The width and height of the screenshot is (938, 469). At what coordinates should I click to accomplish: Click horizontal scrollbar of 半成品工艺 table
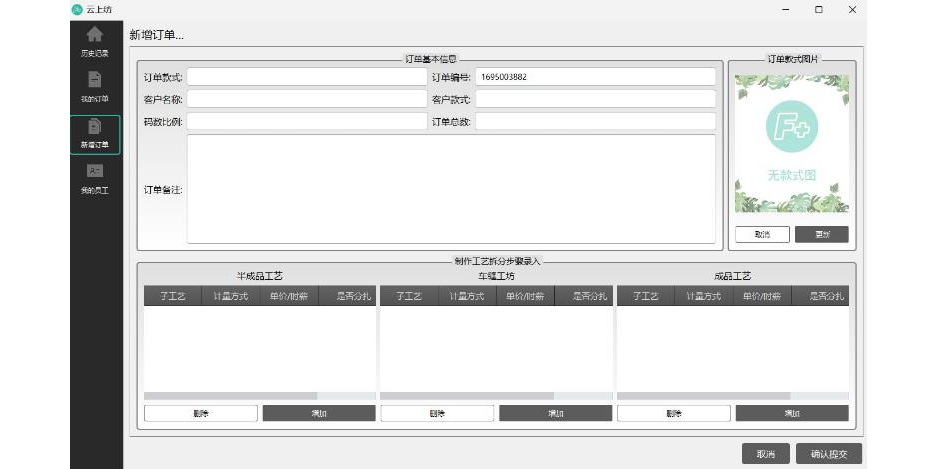pos(230,396)
